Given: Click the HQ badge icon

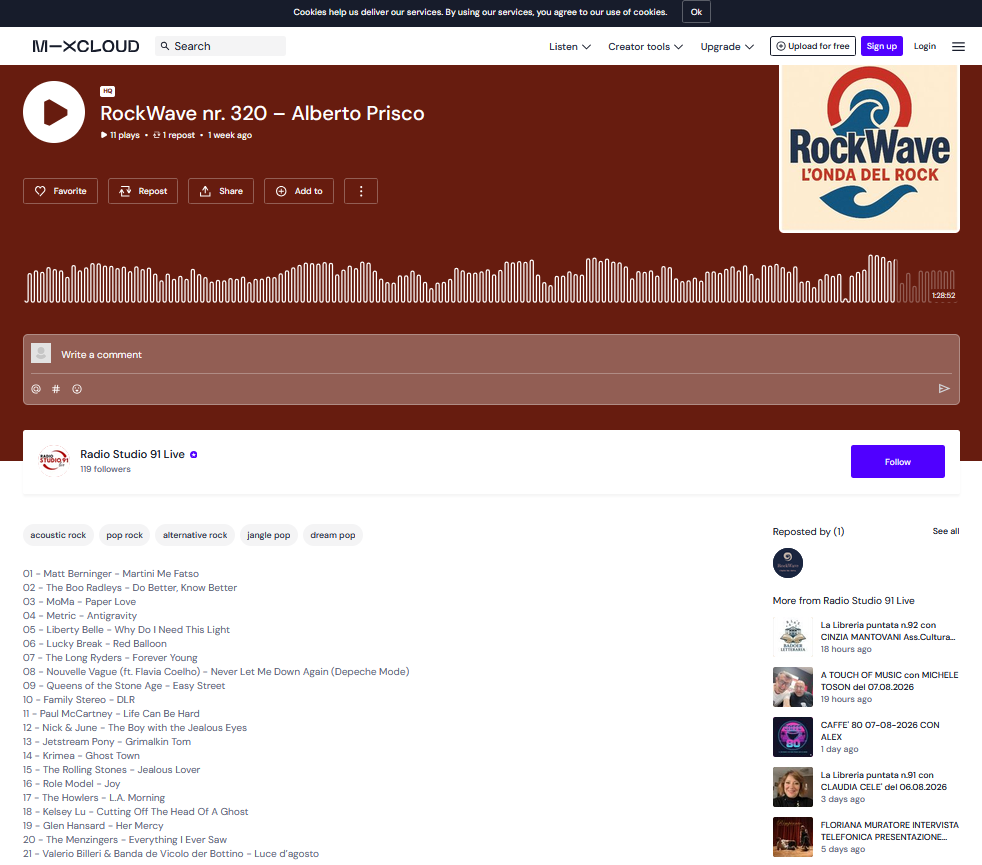Looking at the screenshot, I should [108, 91].
